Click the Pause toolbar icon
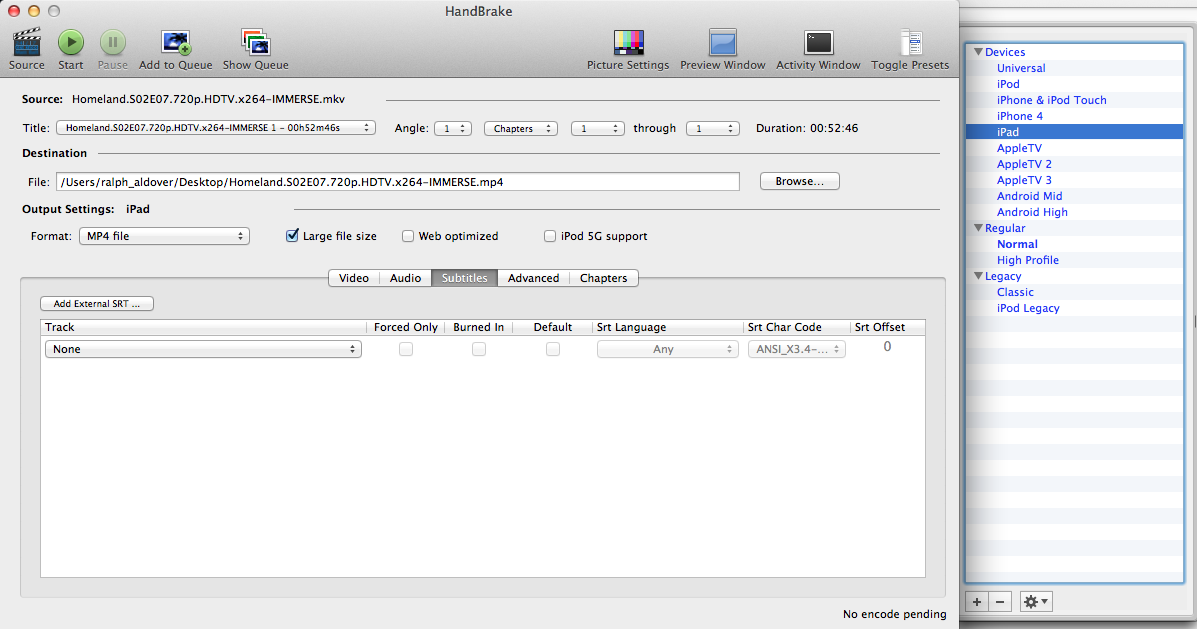The width and height of the screenshot is (1197, 629). point(113,43)
